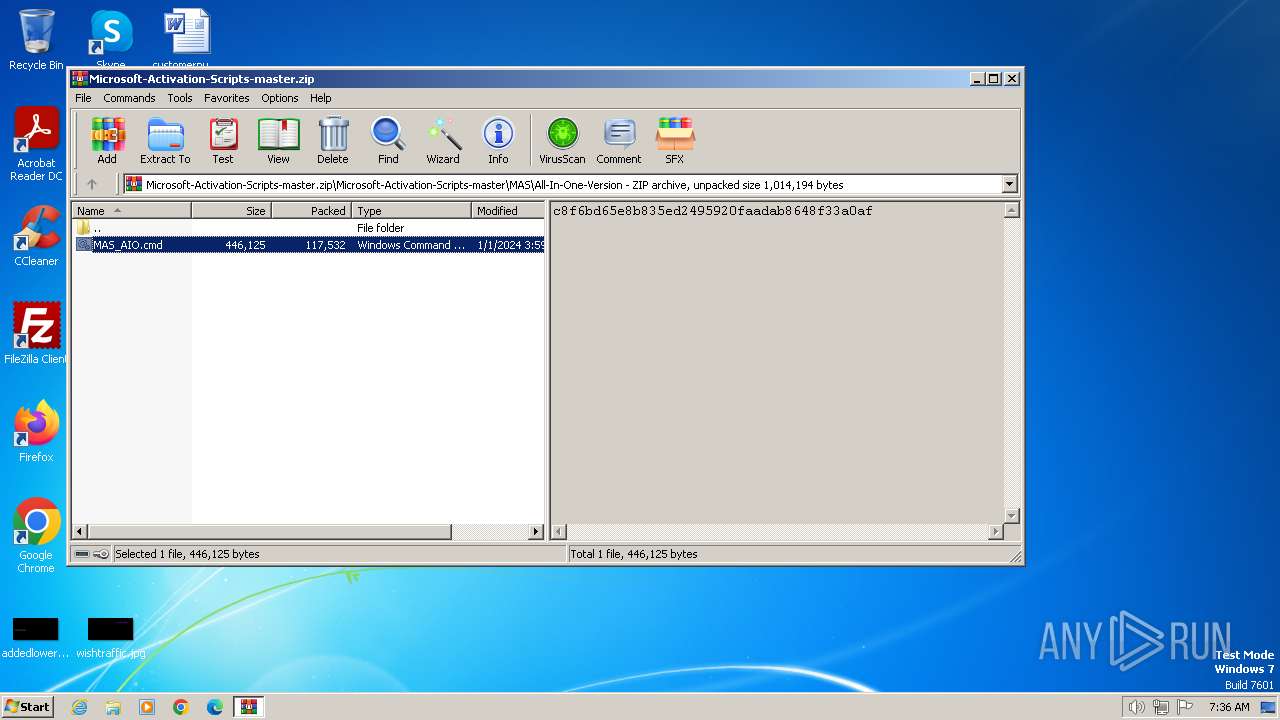Select the Google Chrome desktop icon

36,536
